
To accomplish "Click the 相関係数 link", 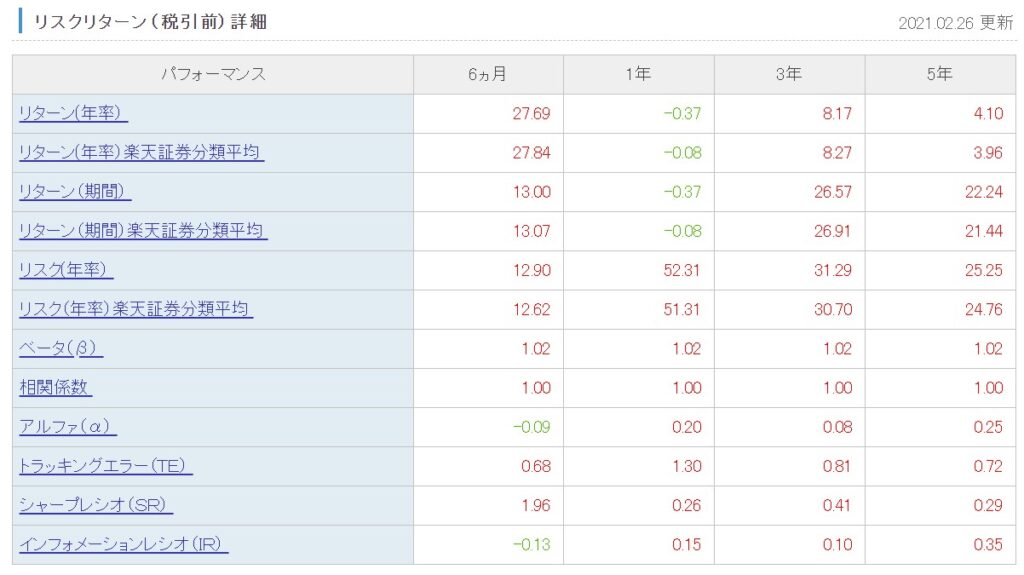I will 55,388.
